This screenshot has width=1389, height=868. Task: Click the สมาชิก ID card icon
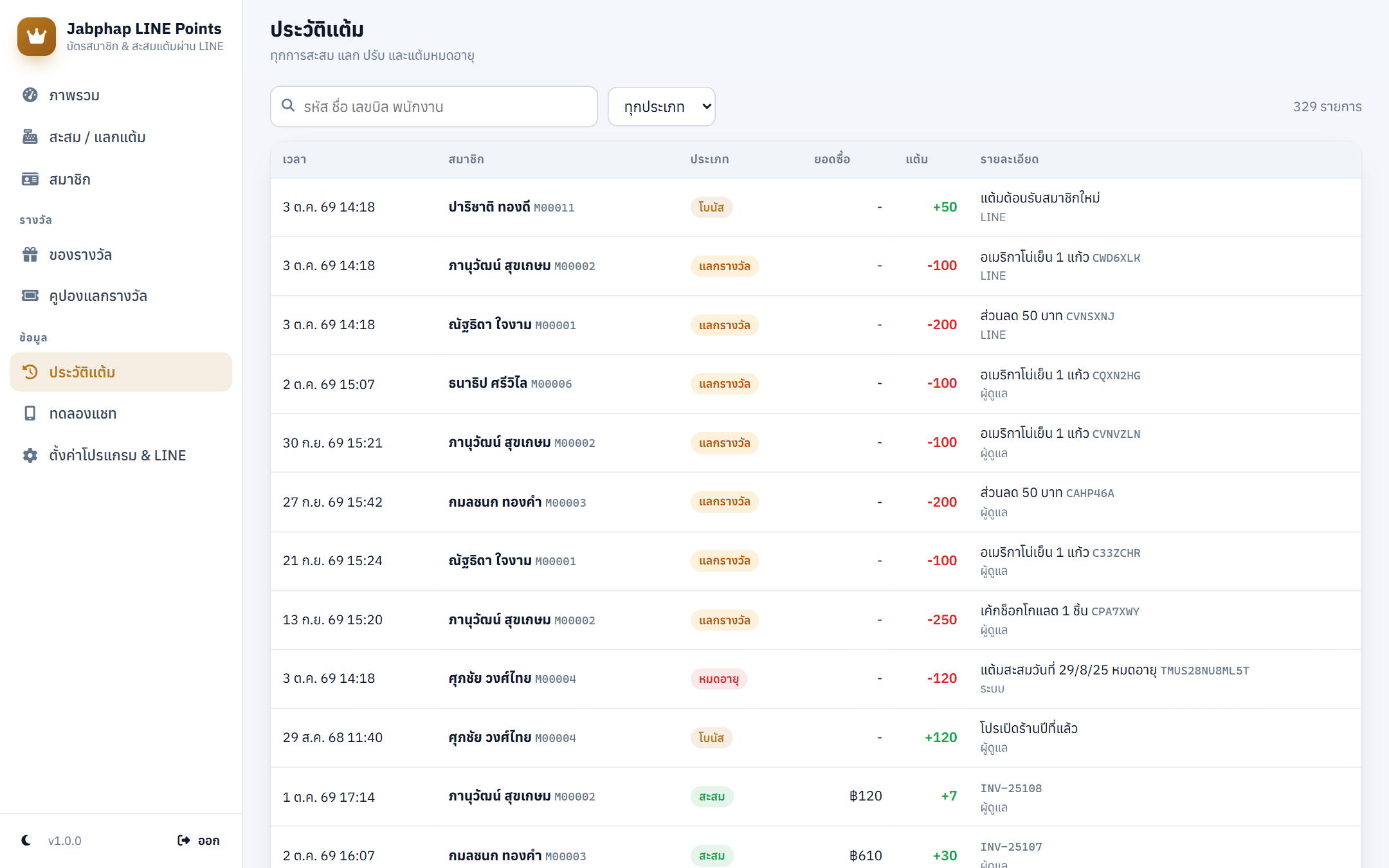click(30, 179)
